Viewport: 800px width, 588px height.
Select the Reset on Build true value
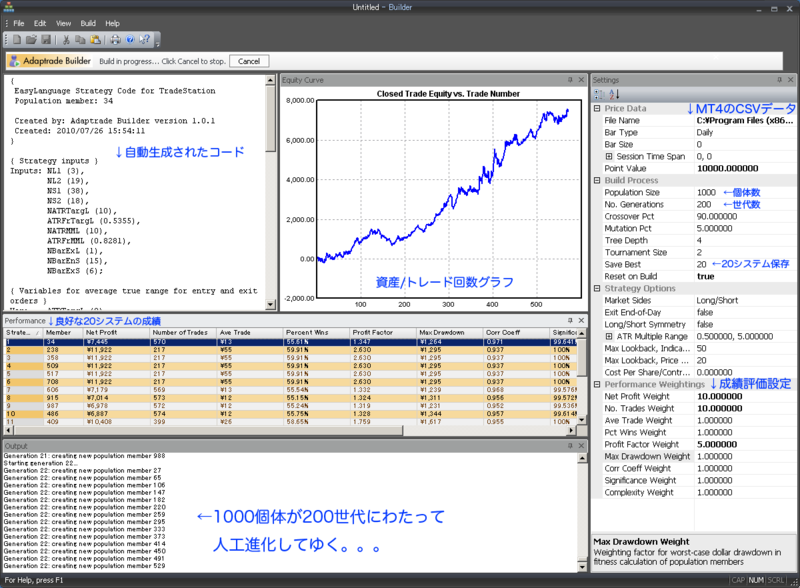(x=706, y=277)
